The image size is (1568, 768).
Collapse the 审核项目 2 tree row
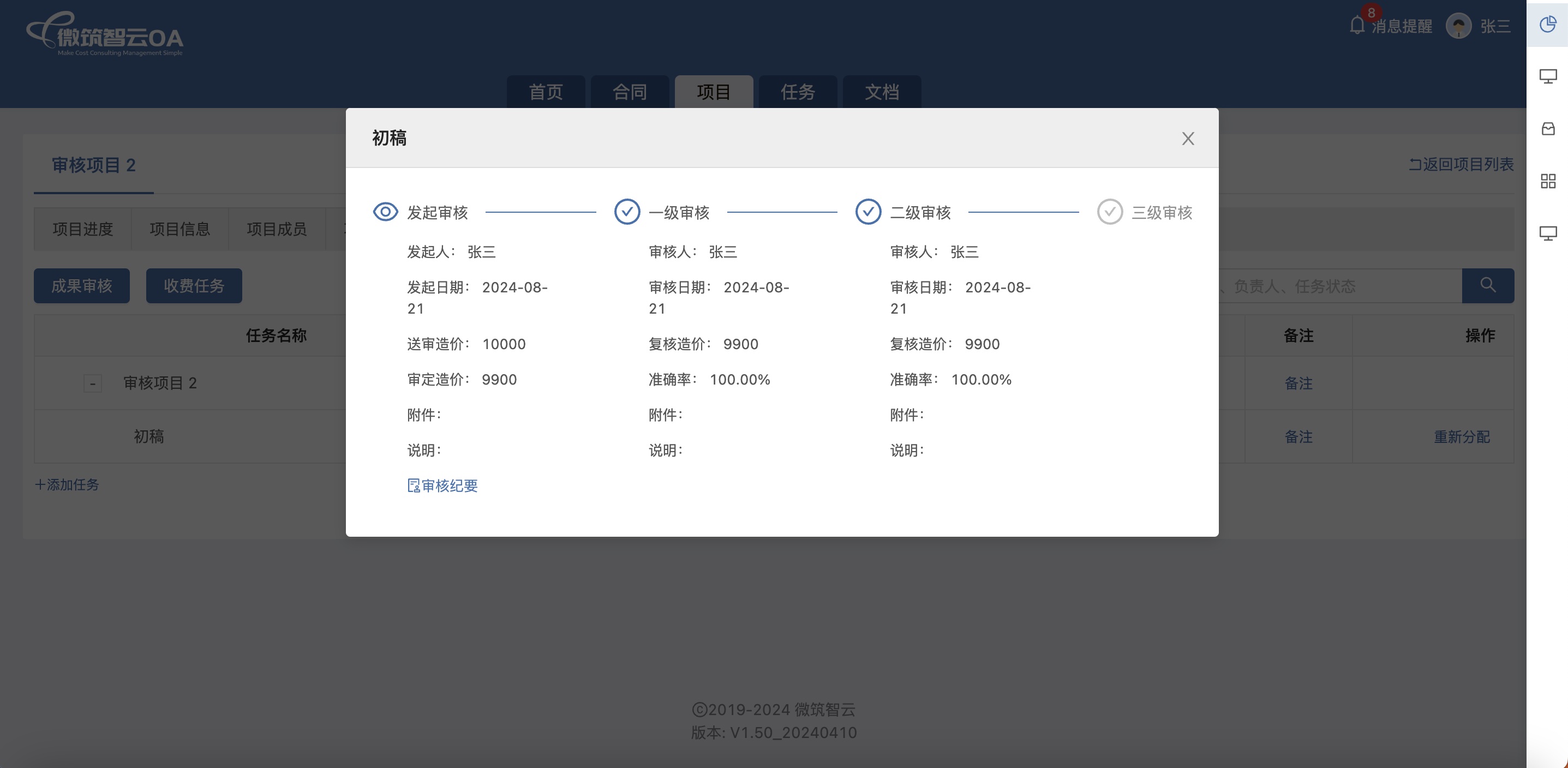[x=93, y=383]
